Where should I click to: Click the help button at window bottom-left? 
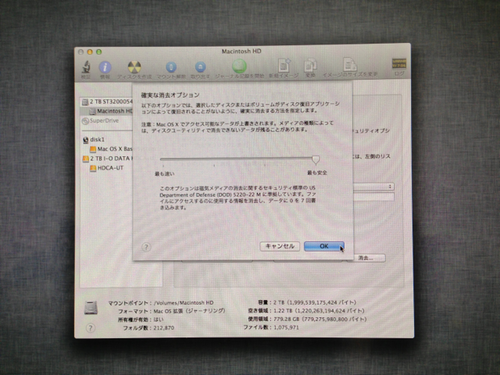[x=90, y=328]
